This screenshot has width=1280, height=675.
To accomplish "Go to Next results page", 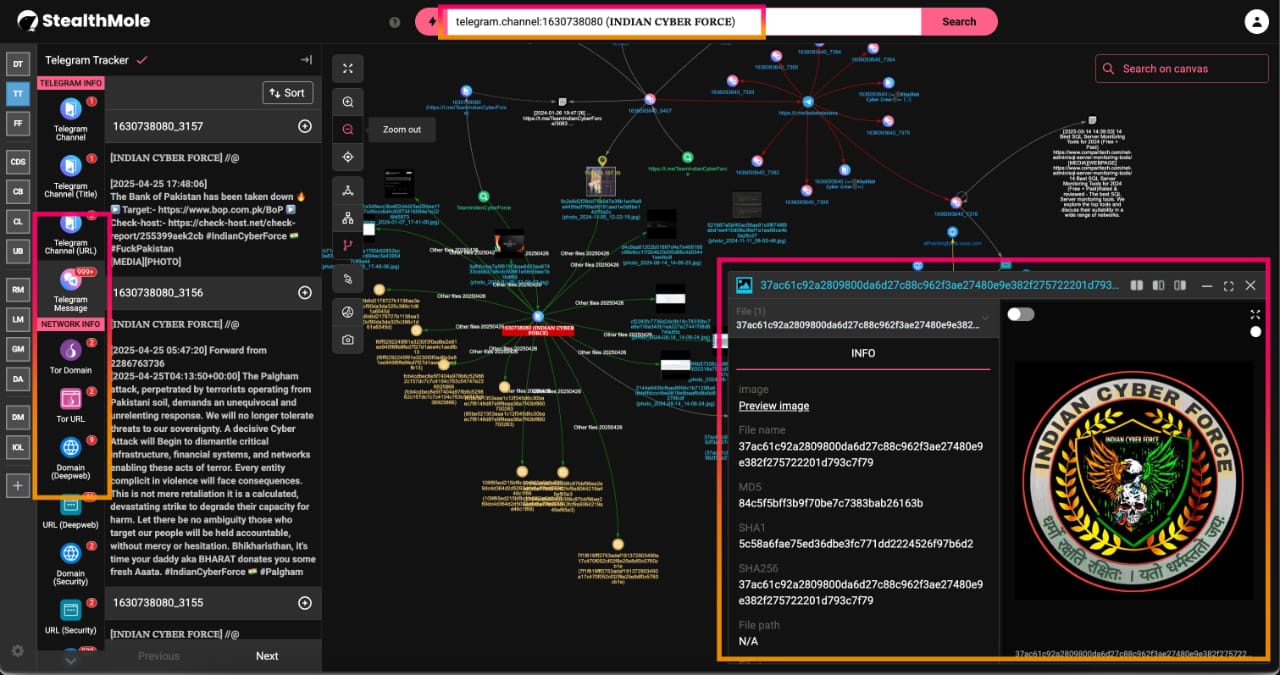I will 267,656.
